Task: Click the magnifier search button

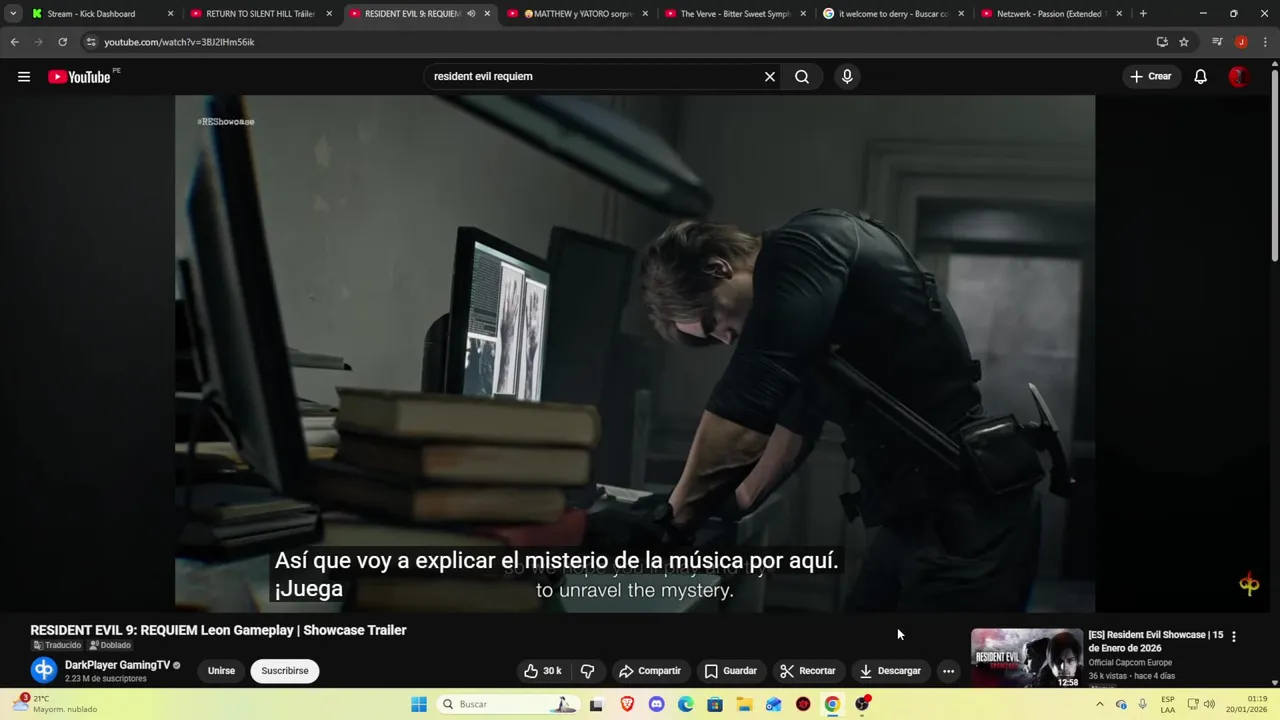Action: 802,76
